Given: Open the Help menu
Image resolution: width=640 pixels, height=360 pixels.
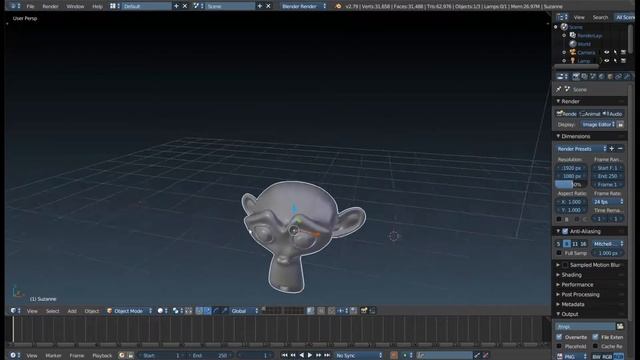Looking at the screenshot, I should [x=97, y=7].
